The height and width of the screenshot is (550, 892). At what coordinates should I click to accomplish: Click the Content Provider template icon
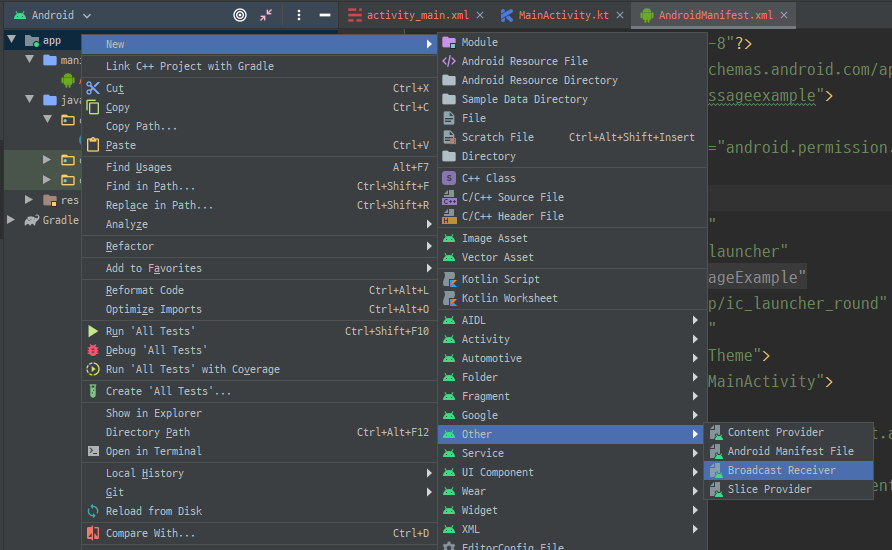click(716, 432)
